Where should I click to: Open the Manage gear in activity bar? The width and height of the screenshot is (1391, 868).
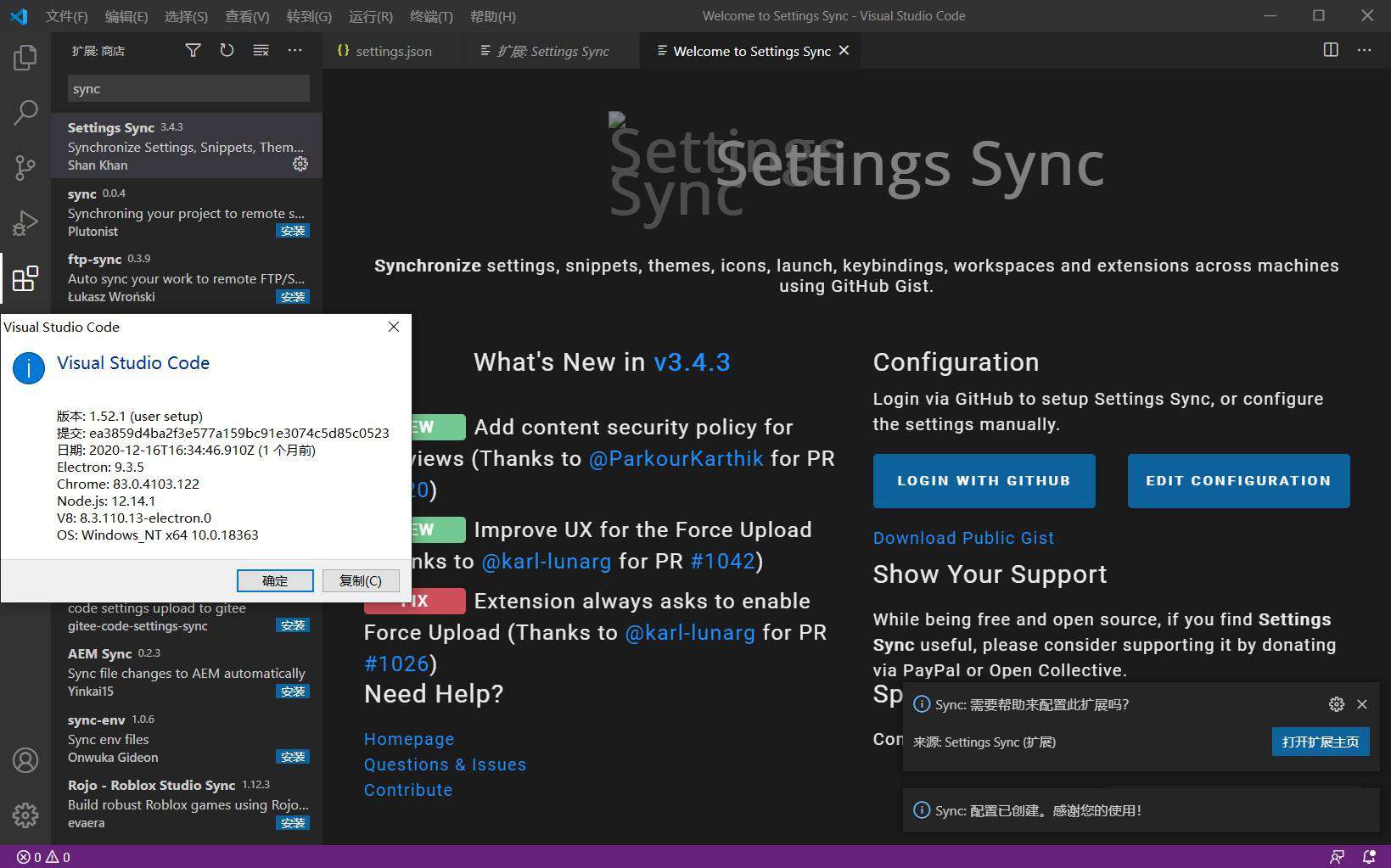click(x=25, y=815)
